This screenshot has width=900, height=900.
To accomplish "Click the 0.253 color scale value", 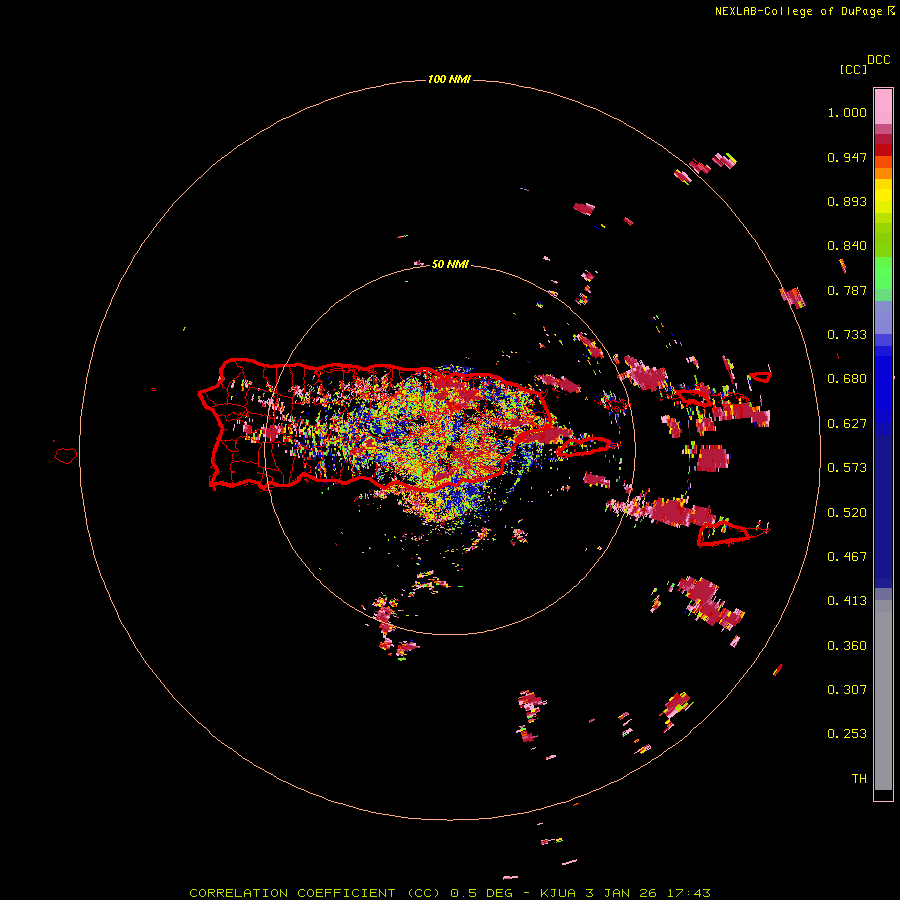I will point(847,734).
